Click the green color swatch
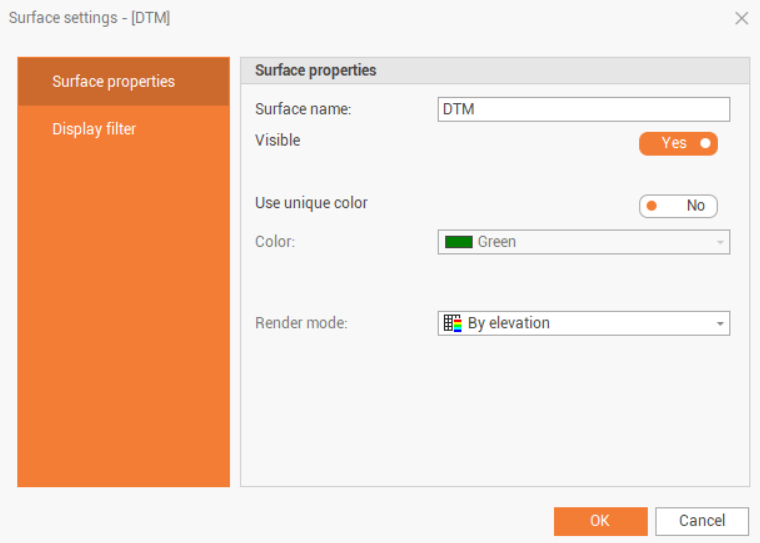The image size is (760, 543). (x=458, y=242)
